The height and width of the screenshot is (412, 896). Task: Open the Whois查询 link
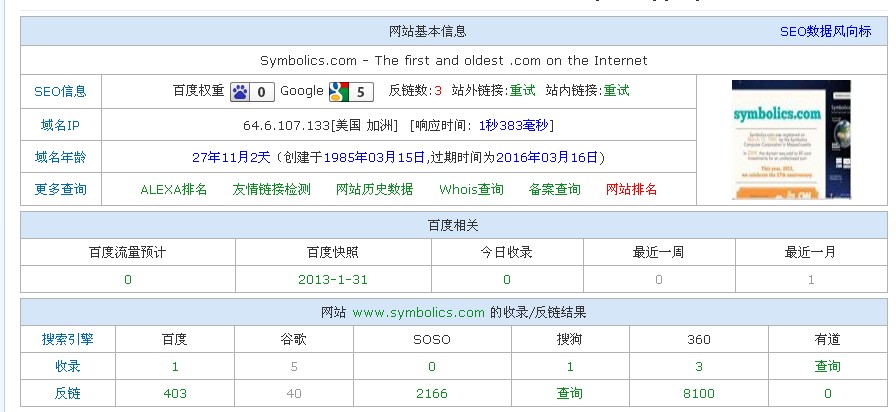(471, 189)
